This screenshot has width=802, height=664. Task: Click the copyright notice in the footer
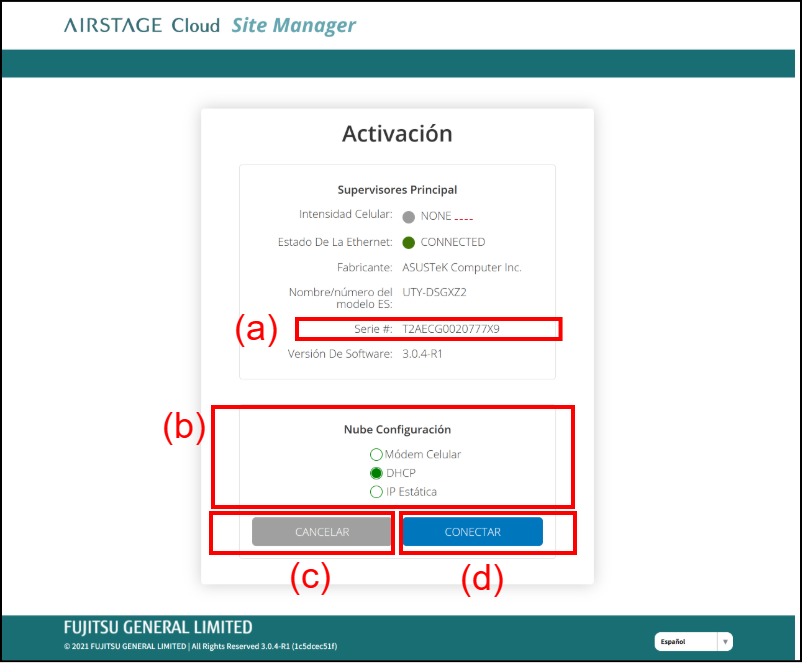pos(200,646)
